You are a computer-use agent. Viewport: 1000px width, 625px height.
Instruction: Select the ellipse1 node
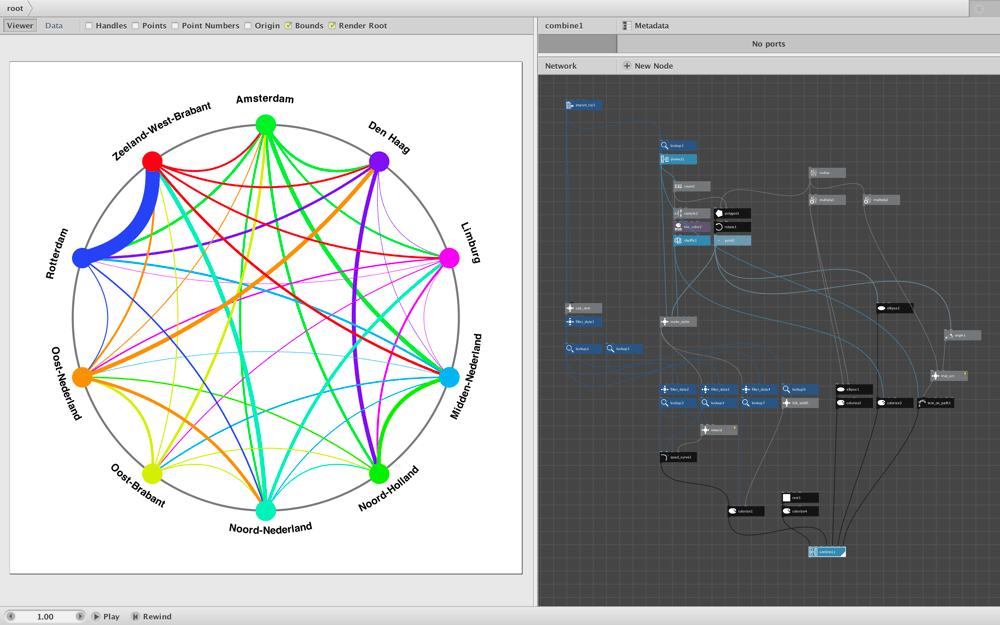tap(854, 389)
